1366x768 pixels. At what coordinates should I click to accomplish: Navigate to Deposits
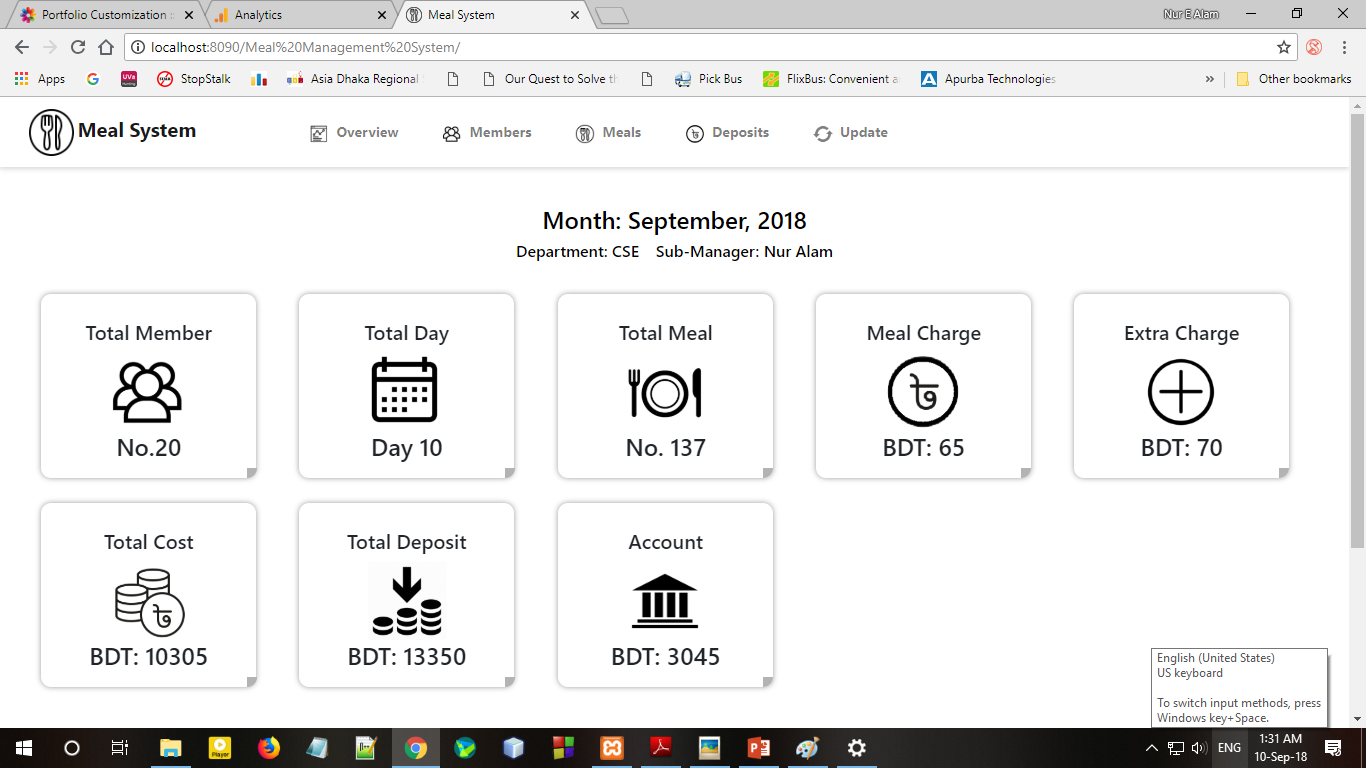point(727,133)
